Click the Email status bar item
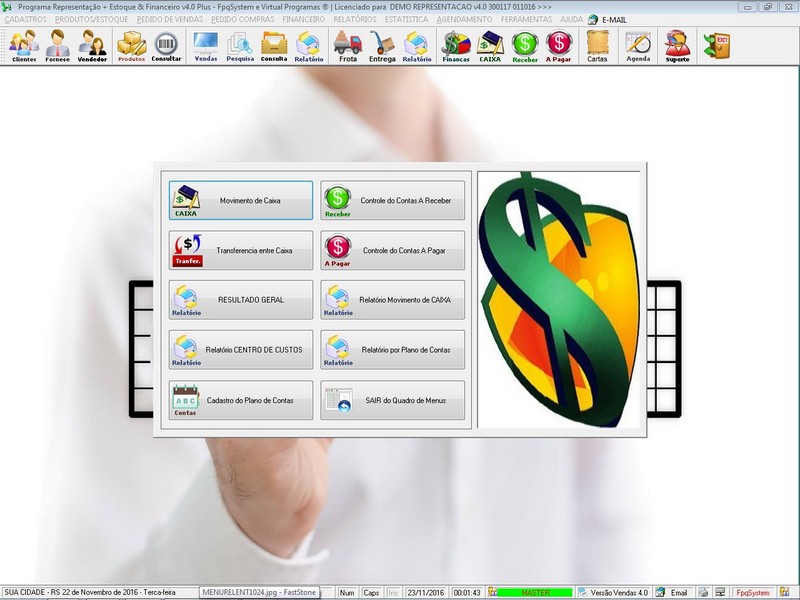 point(673,593)
